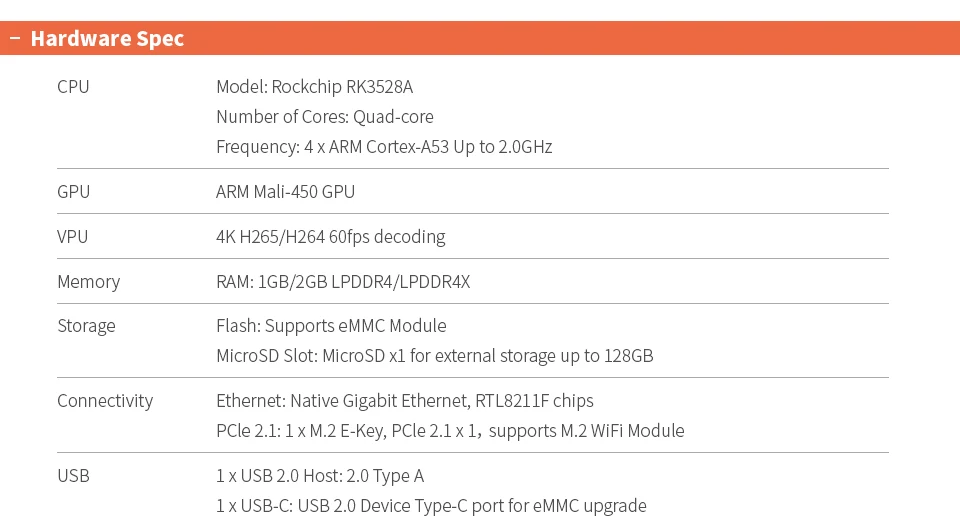Click the Hardware Spec header title
The image size is (960, 519).
pos(107,39)
